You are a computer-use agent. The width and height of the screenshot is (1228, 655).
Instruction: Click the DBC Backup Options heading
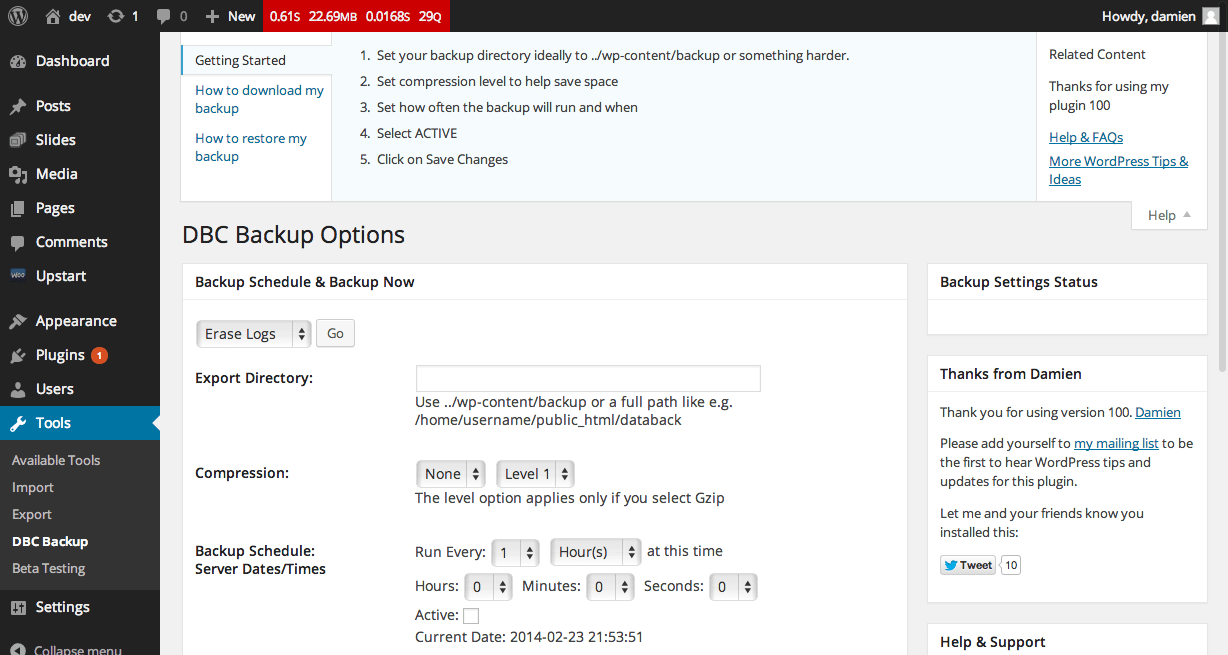tap(293, 235)
